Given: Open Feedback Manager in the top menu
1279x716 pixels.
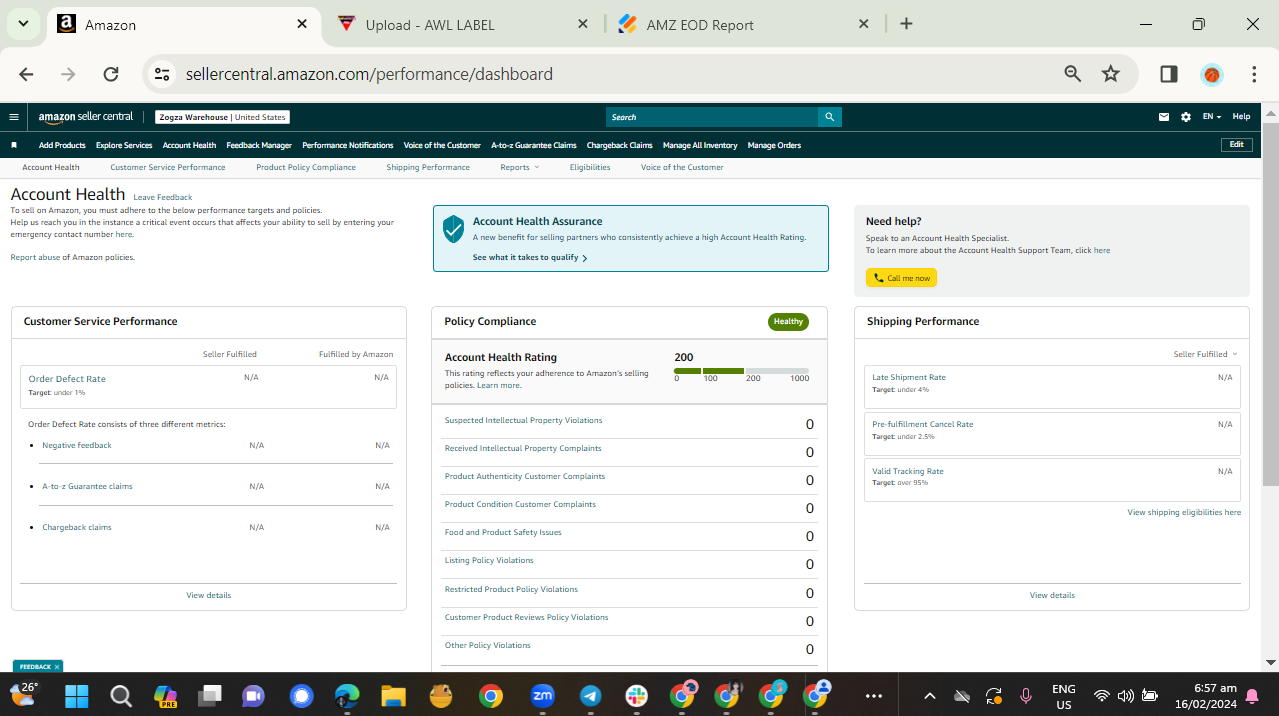Looking at the screenshot, I should coord(259,145).
